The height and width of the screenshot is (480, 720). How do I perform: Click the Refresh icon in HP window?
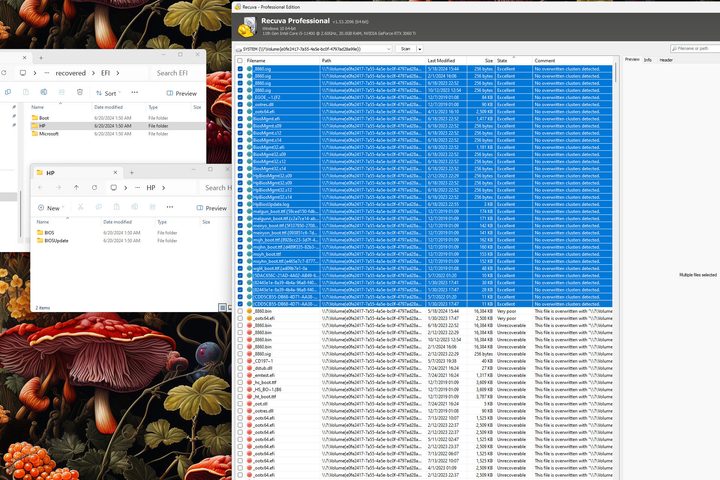[94, 187]
